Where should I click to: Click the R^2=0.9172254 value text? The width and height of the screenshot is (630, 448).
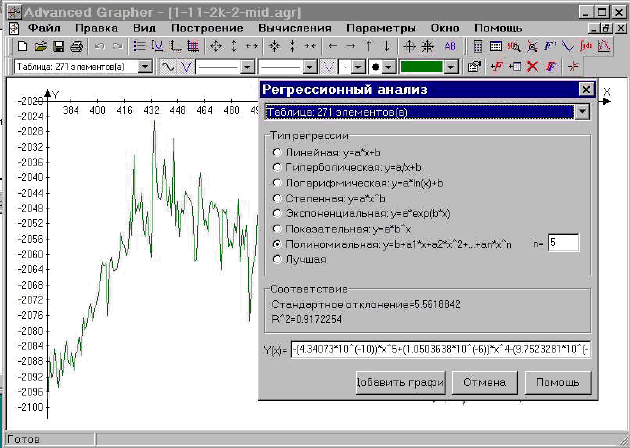point(307,319)
